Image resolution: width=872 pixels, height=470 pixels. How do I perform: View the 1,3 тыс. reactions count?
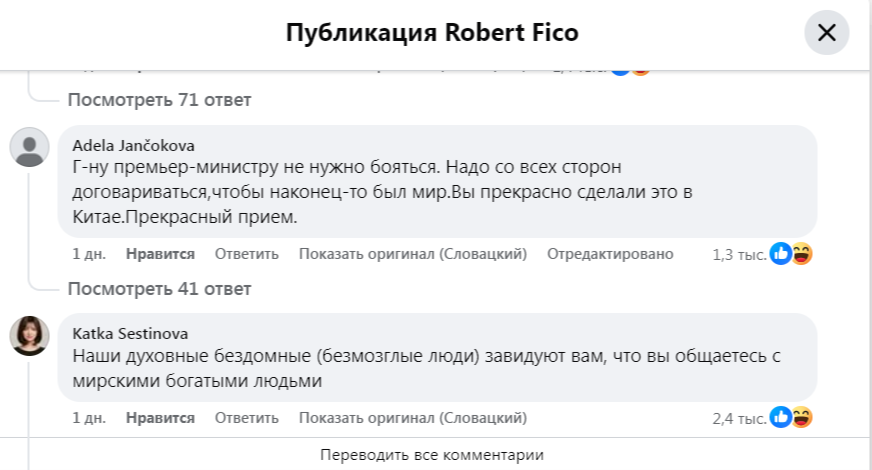pyautogui.click(x=738, y=255)
